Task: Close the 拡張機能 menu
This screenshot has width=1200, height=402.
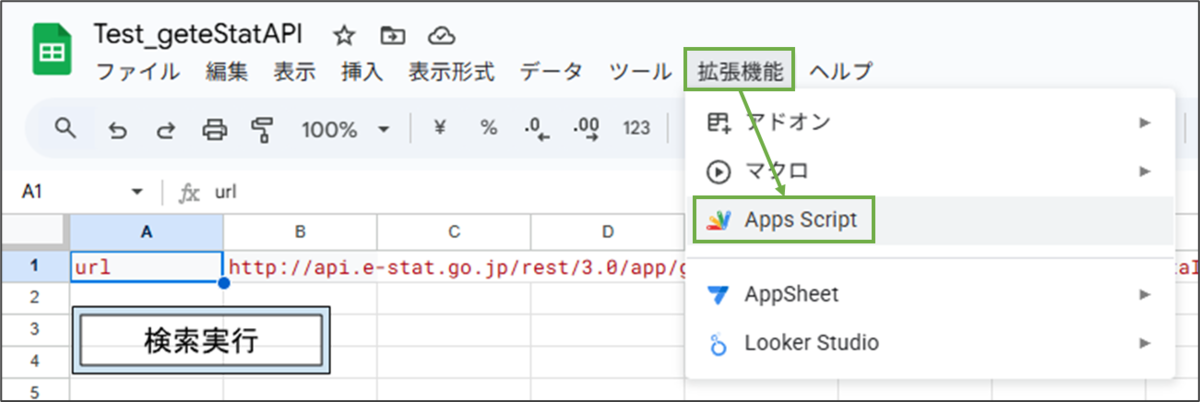Action: coord(740,71)
